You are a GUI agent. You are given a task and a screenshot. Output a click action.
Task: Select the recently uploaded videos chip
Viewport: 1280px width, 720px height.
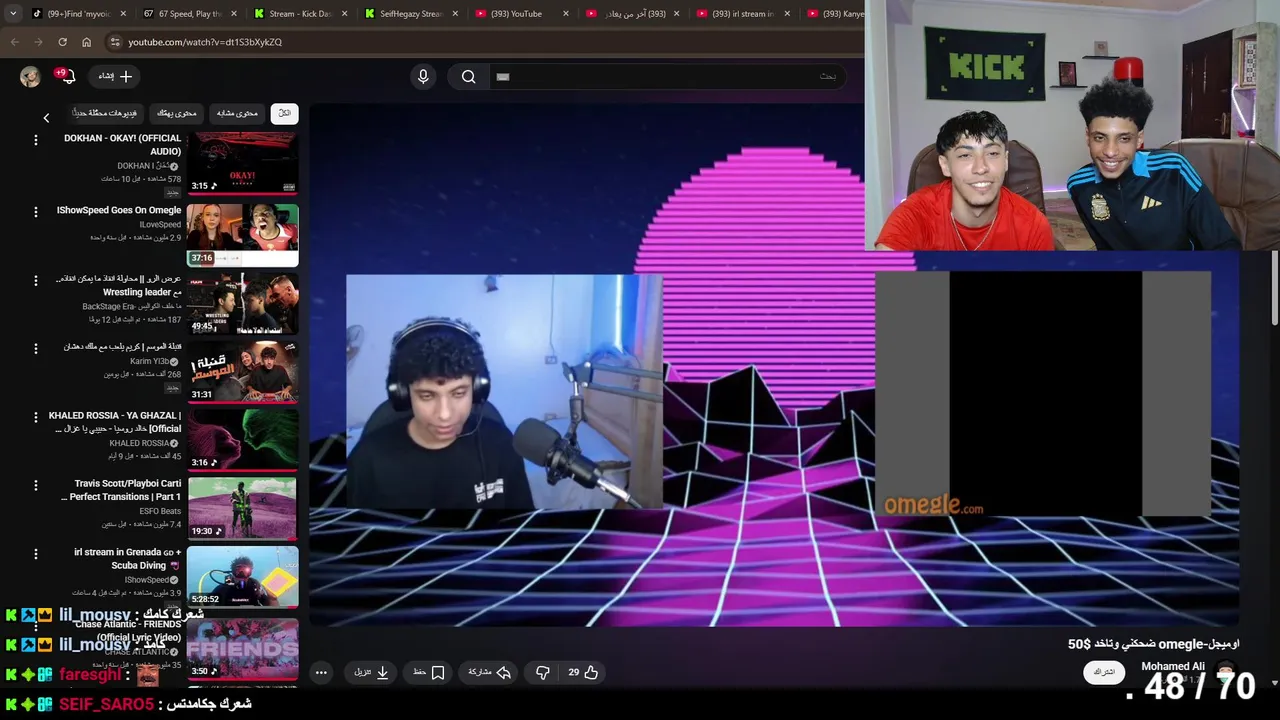click(105, 113)
